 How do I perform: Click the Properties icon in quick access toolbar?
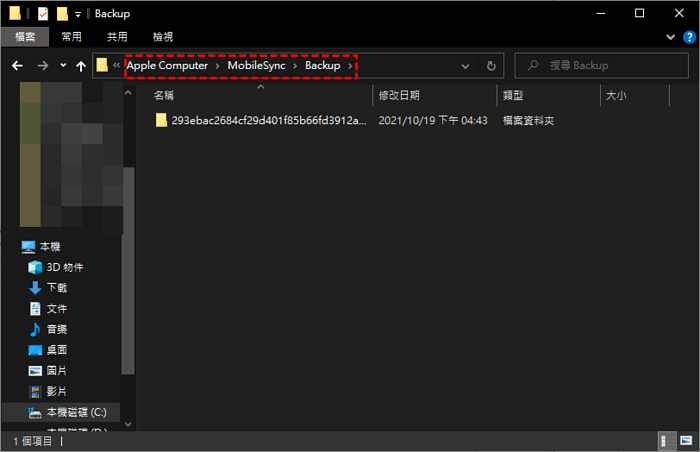click(41, 14)
